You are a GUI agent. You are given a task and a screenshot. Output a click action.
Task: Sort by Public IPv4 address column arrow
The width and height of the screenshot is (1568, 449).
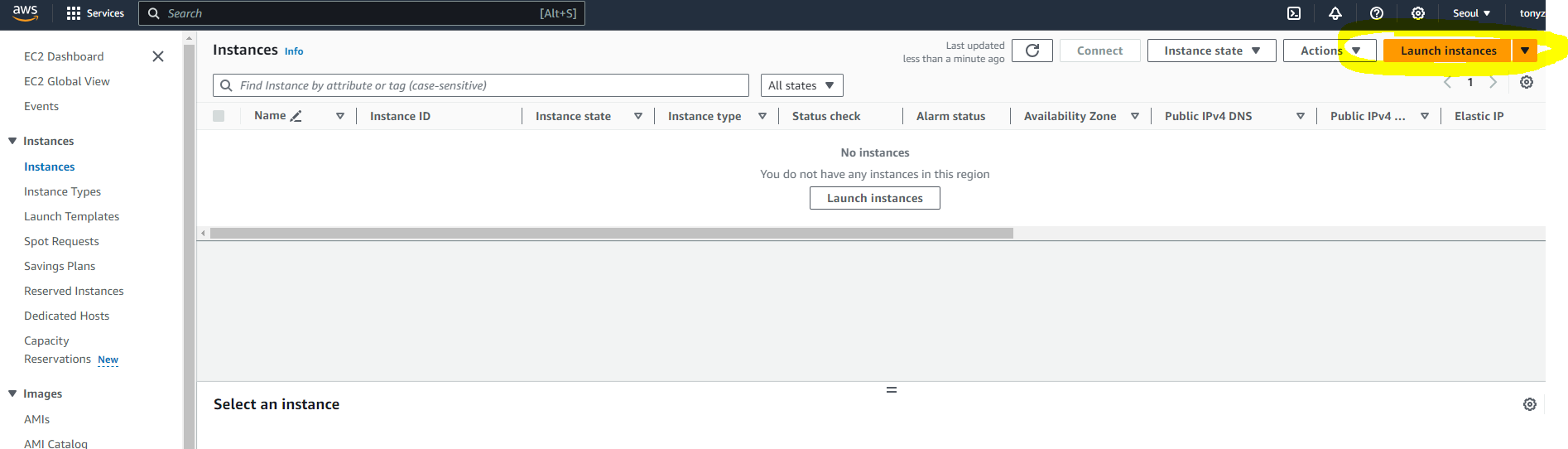[x=1425, y=116]
